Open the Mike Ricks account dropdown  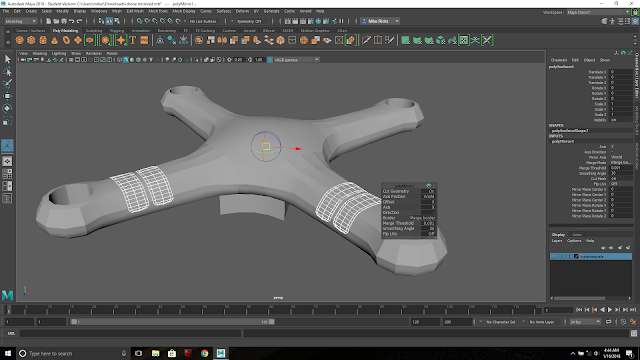pyautogui.click(x=380, y=21)
